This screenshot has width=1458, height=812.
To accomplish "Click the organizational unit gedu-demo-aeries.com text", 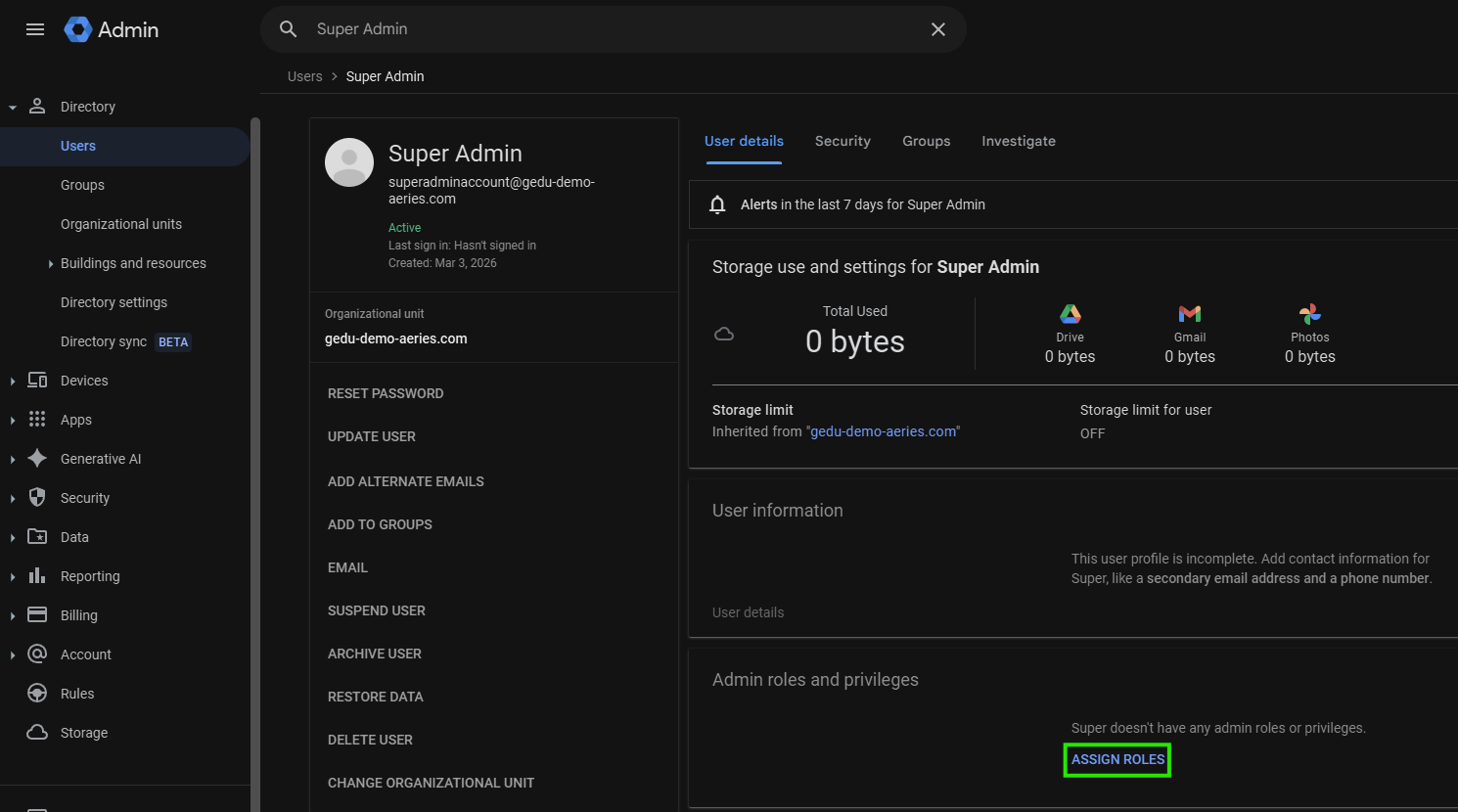I will [396, 338].
